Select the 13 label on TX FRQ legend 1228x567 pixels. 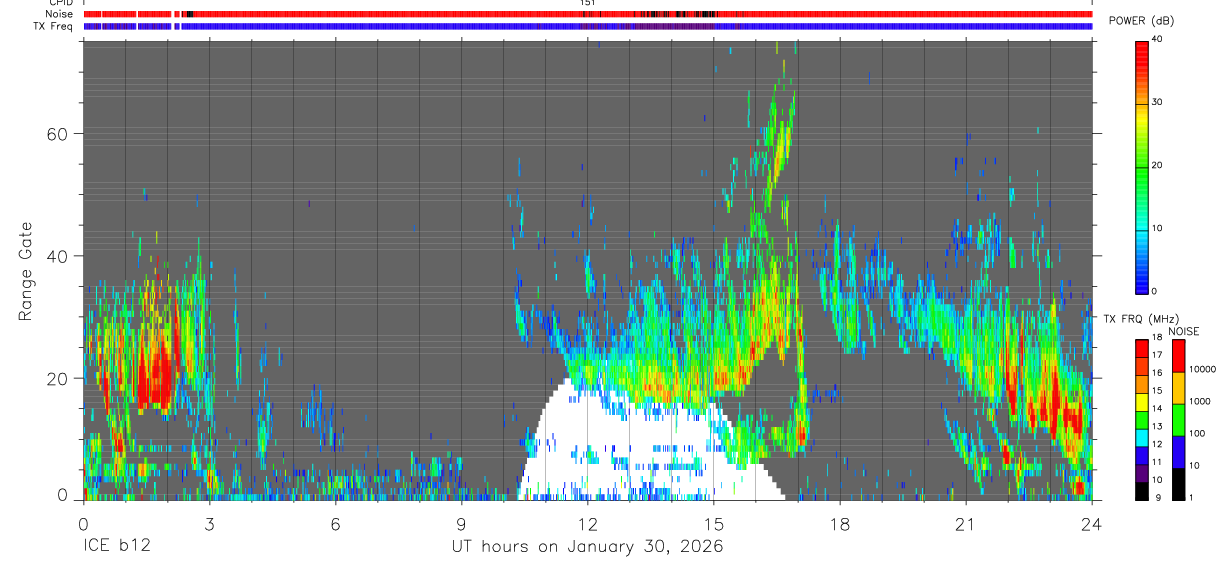pyautogui.click(x=1157, y=427)
